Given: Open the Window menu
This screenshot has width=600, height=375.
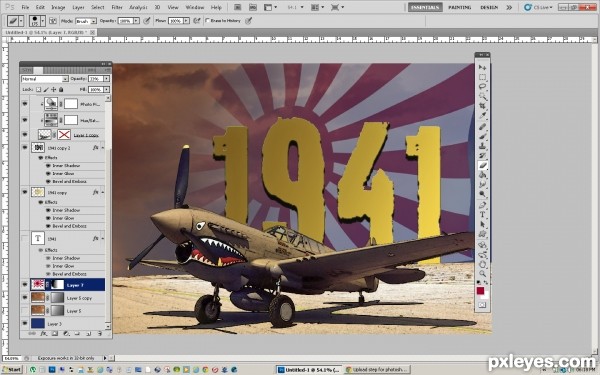Looking at the screenshot, I should 195,7.
